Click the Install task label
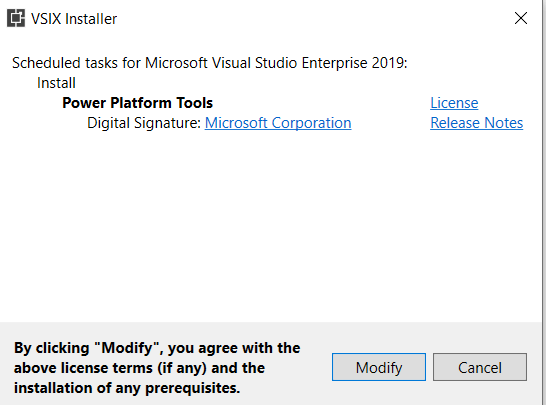This screenshot has width=546, height=405. (56, 83)
